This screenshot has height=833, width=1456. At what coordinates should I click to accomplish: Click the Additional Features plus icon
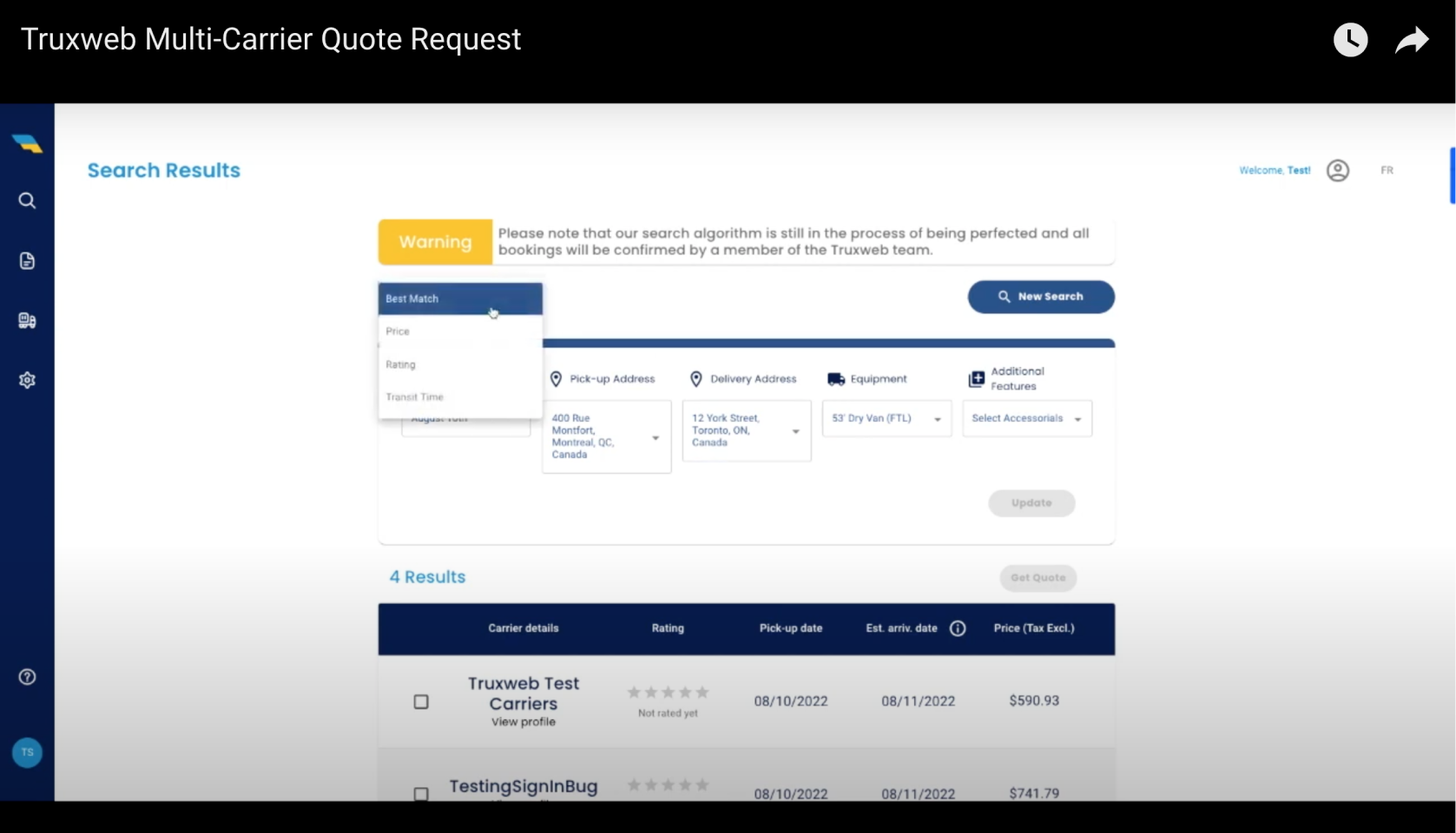pyautogui.click(x=976, y=379)
